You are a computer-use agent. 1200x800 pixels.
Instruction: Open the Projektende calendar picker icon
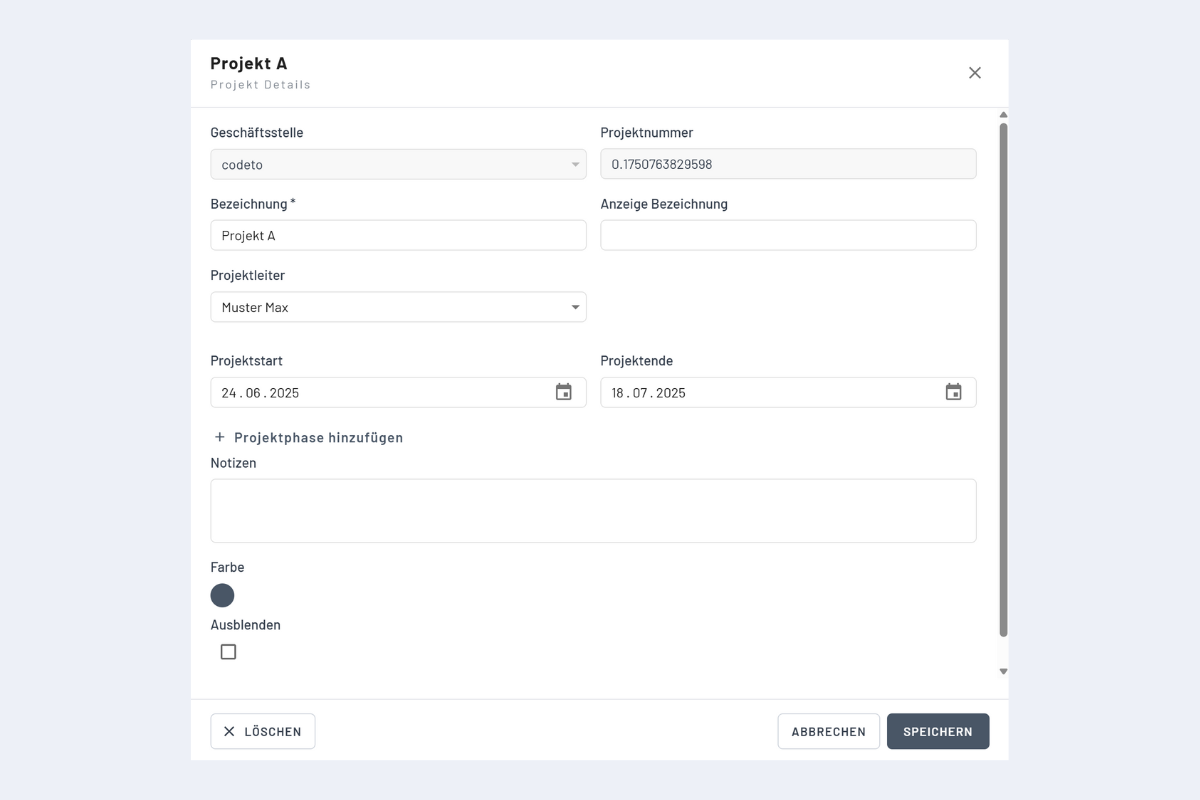pyautogui.click(x=954, y=392)
